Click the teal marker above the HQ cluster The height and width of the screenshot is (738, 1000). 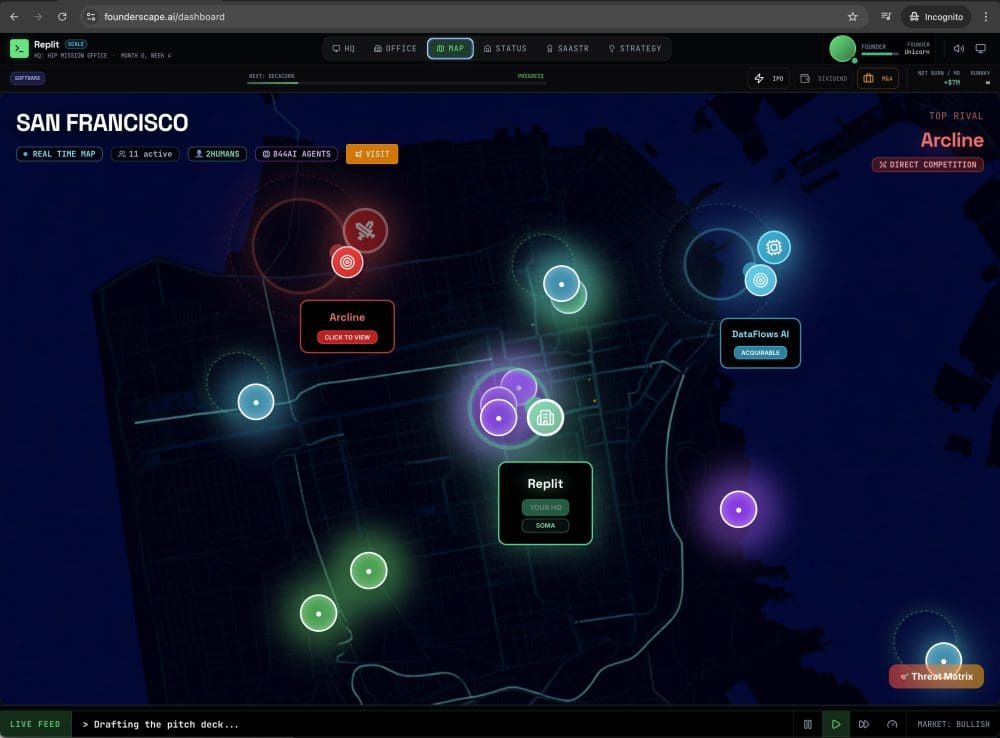561,284
